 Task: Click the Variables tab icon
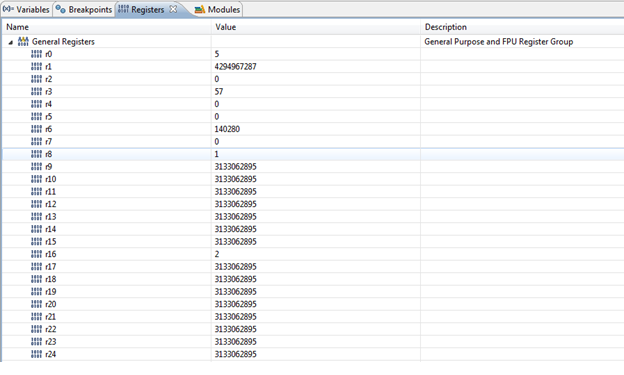8,9
